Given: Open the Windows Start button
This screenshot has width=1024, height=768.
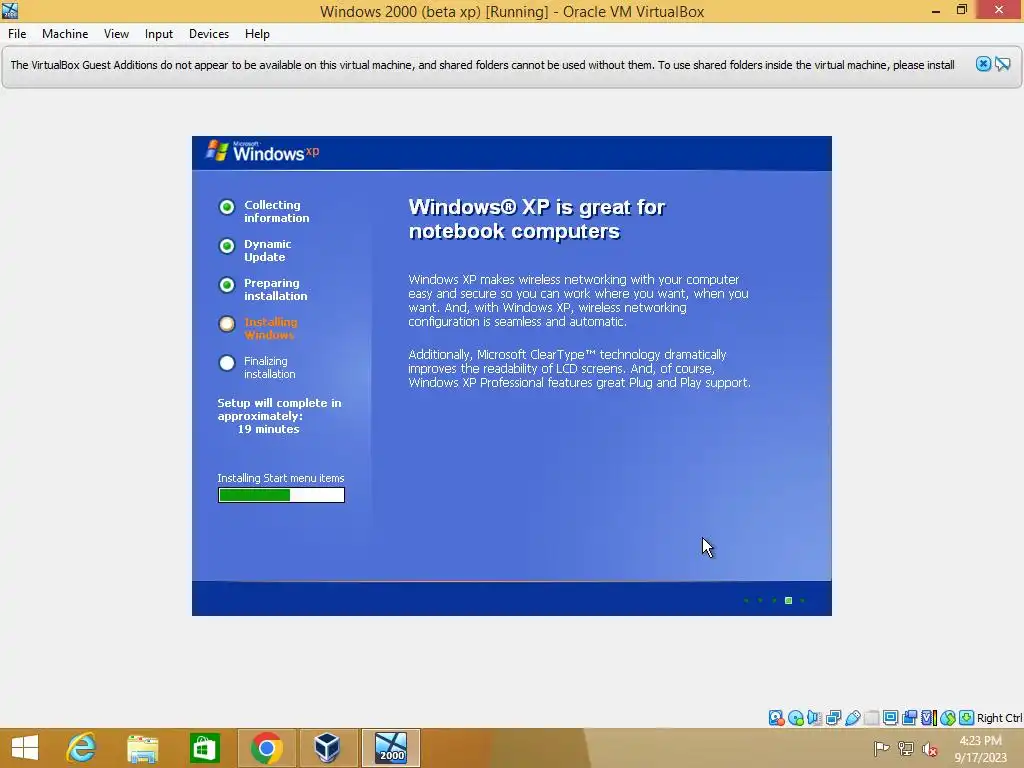Looking at the screenshot, I should tap(25, 748).
